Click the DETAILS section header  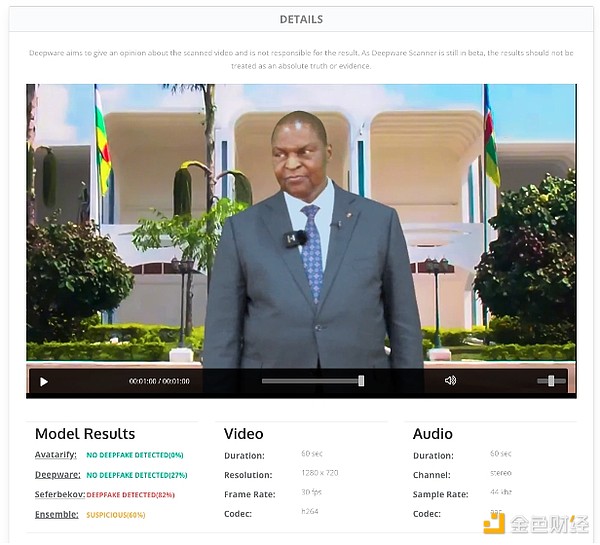pyautogui.click(x=301, y=19)
